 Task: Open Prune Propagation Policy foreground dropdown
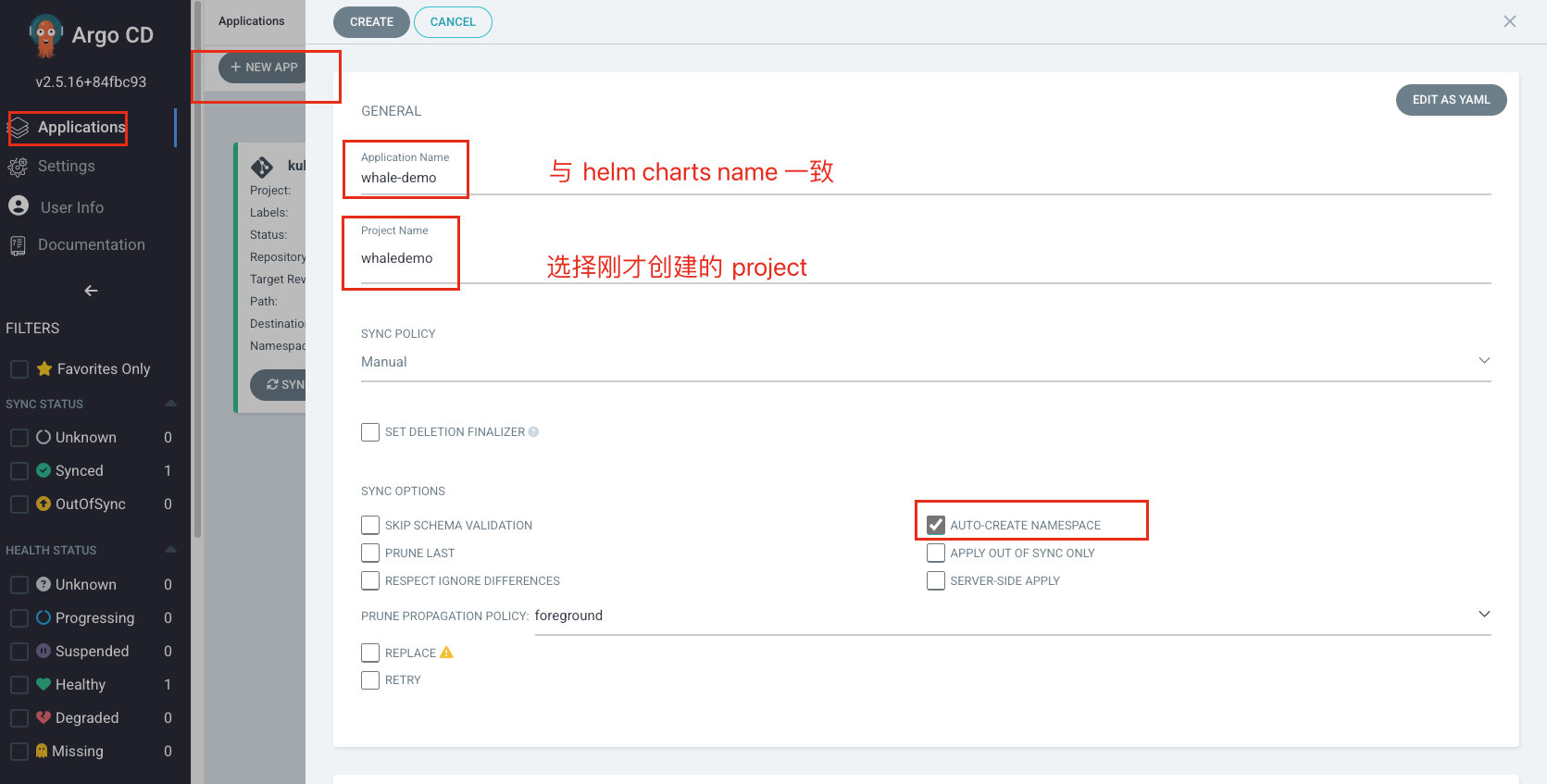click(1013, 616)
